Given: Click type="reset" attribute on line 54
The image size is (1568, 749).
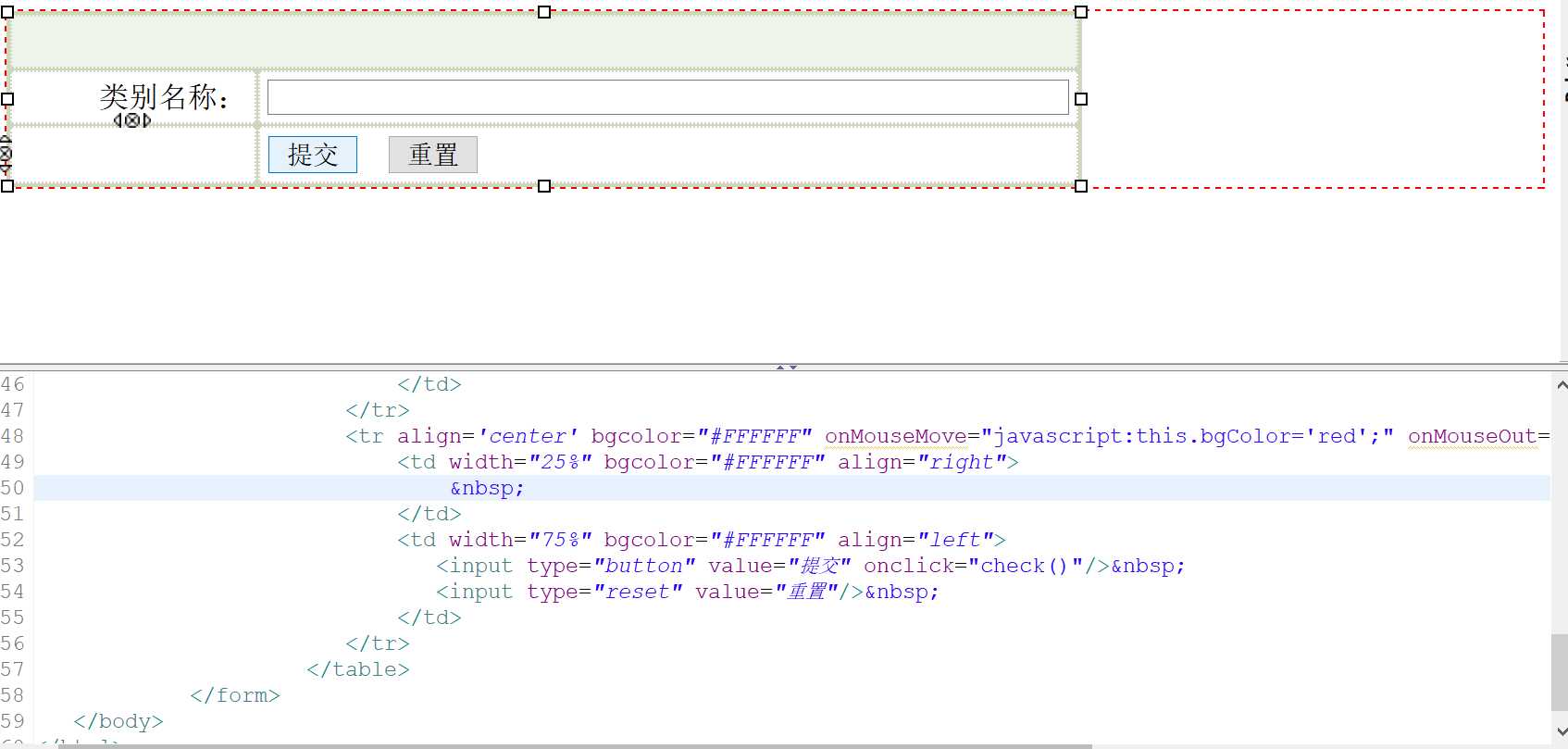Looking at the screenshot, I should [x=604, y=592].
